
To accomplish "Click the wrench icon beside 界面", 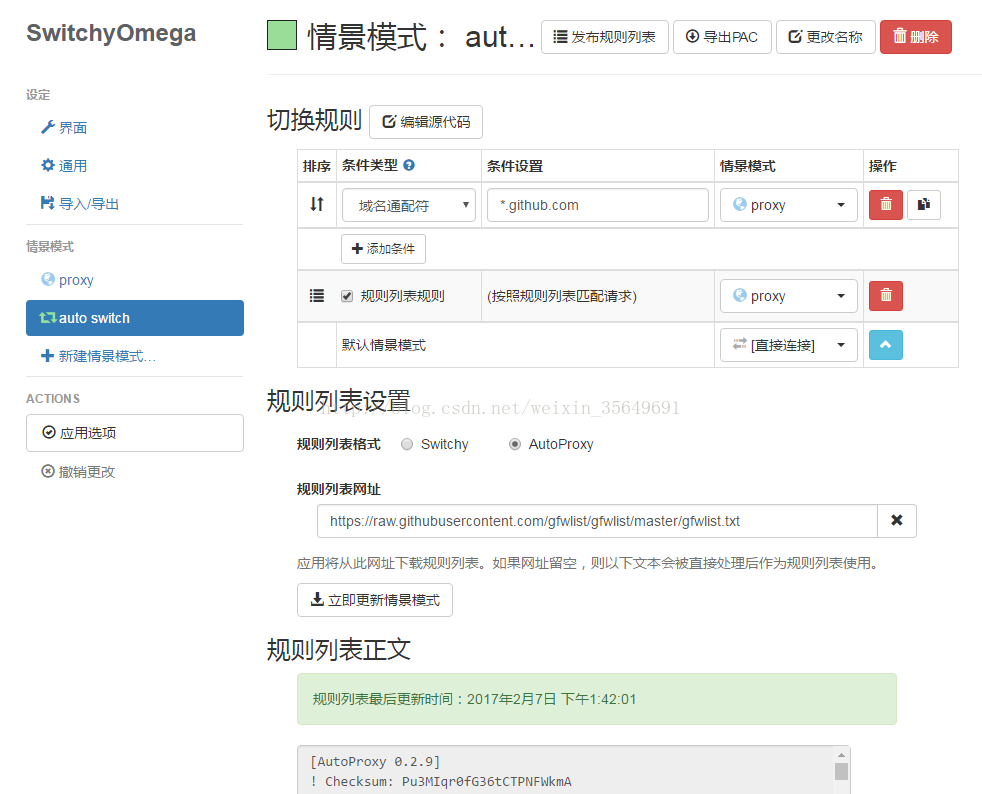I will click(x=48, y=127).
